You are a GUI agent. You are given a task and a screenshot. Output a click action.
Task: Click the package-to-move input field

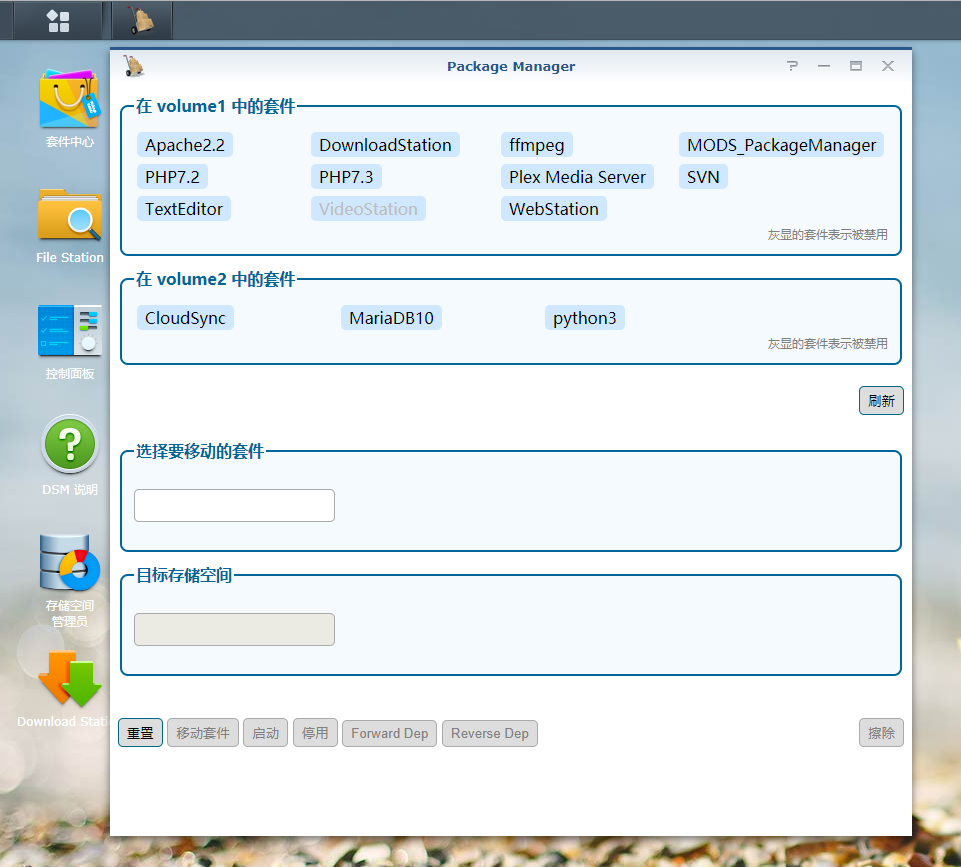[x=234, y=505]
